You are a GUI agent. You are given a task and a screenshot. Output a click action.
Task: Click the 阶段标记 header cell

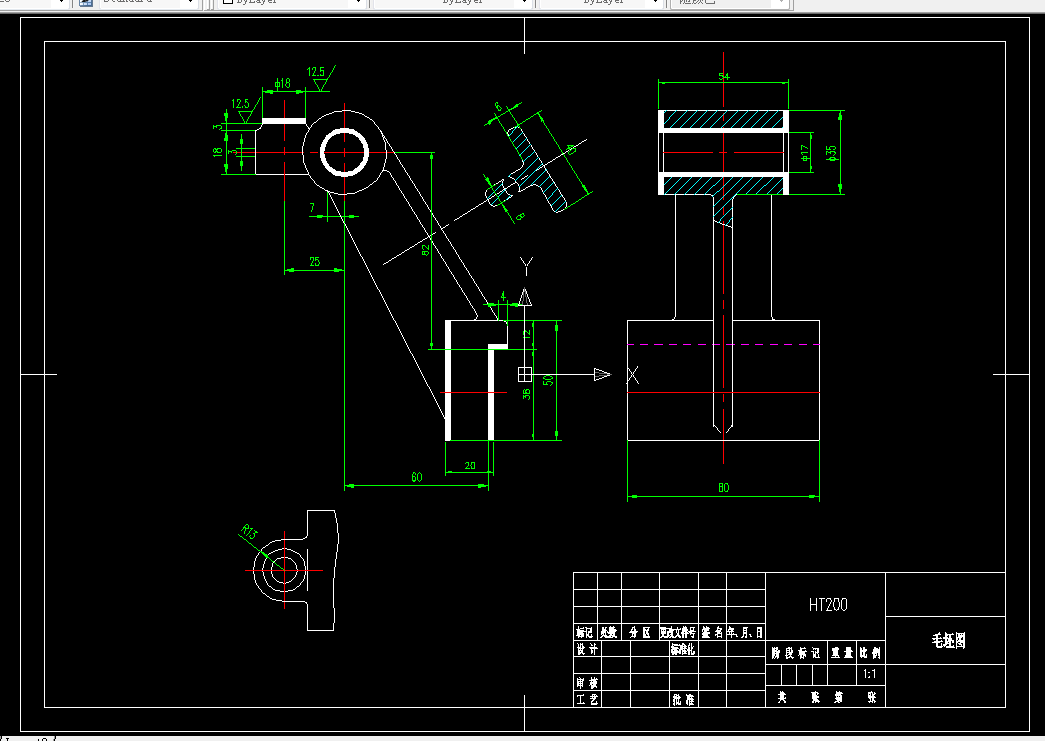point(796,653)
